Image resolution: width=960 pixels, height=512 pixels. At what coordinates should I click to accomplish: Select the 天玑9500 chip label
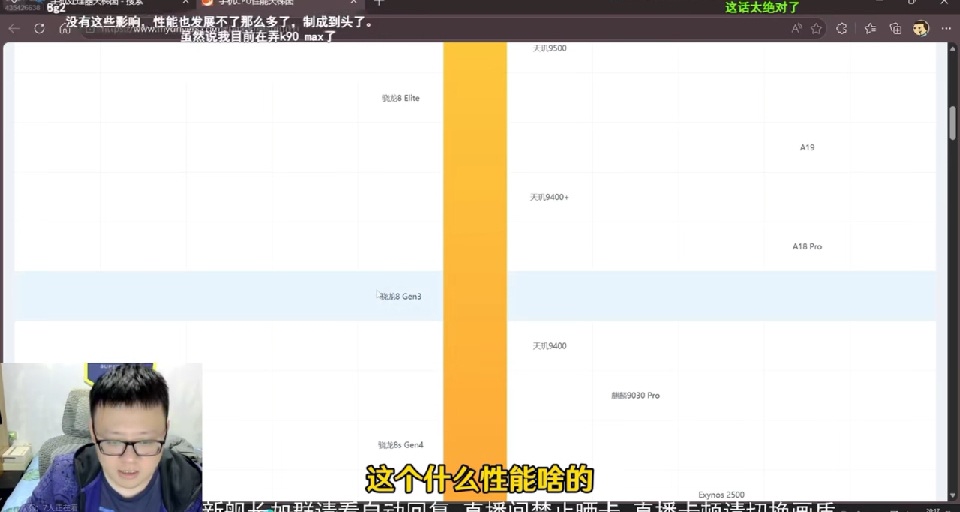(549, 48)
